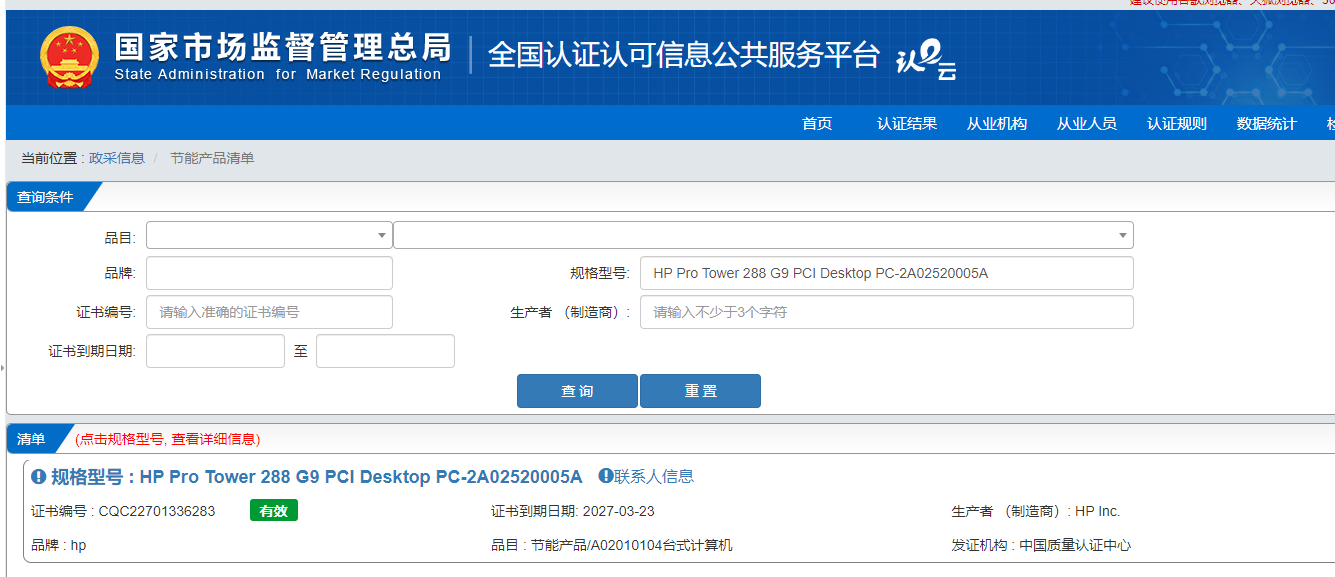Screen dimensions: 1335x577
Task: Click the expiry date 2027-03-23
Action: (618, 511)
